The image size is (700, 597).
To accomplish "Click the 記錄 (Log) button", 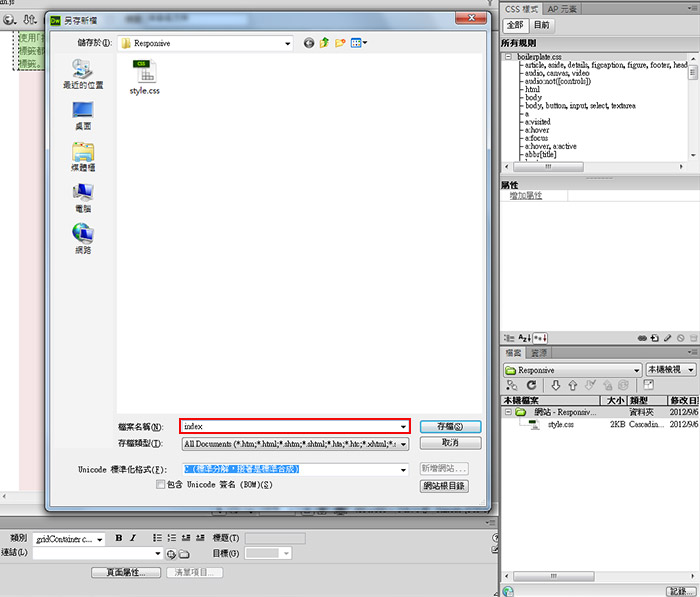I will click(681, 591).
